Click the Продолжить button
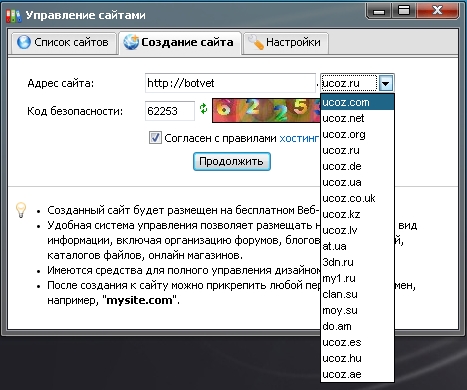Screen dimensions: 467x390 pyautogui.click(x=232, y=161)
